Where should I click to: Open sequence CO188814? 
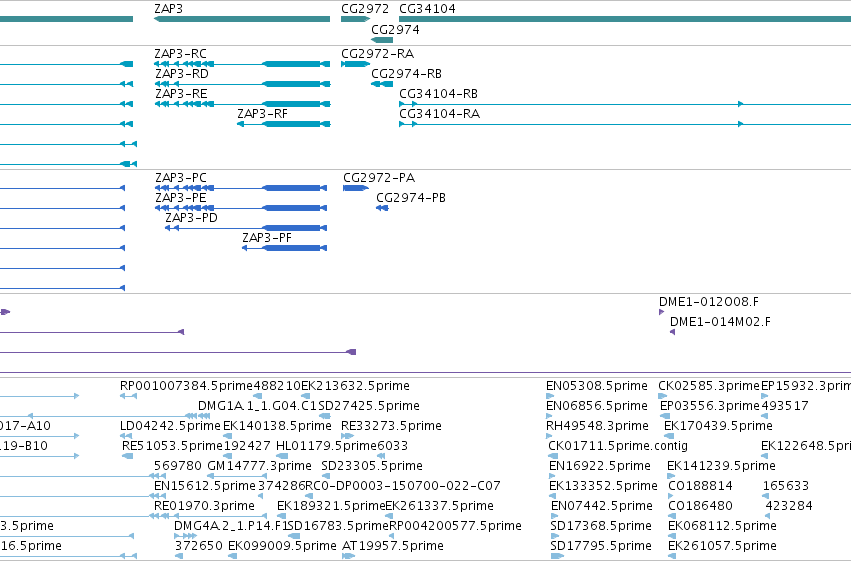click(700, 487)
